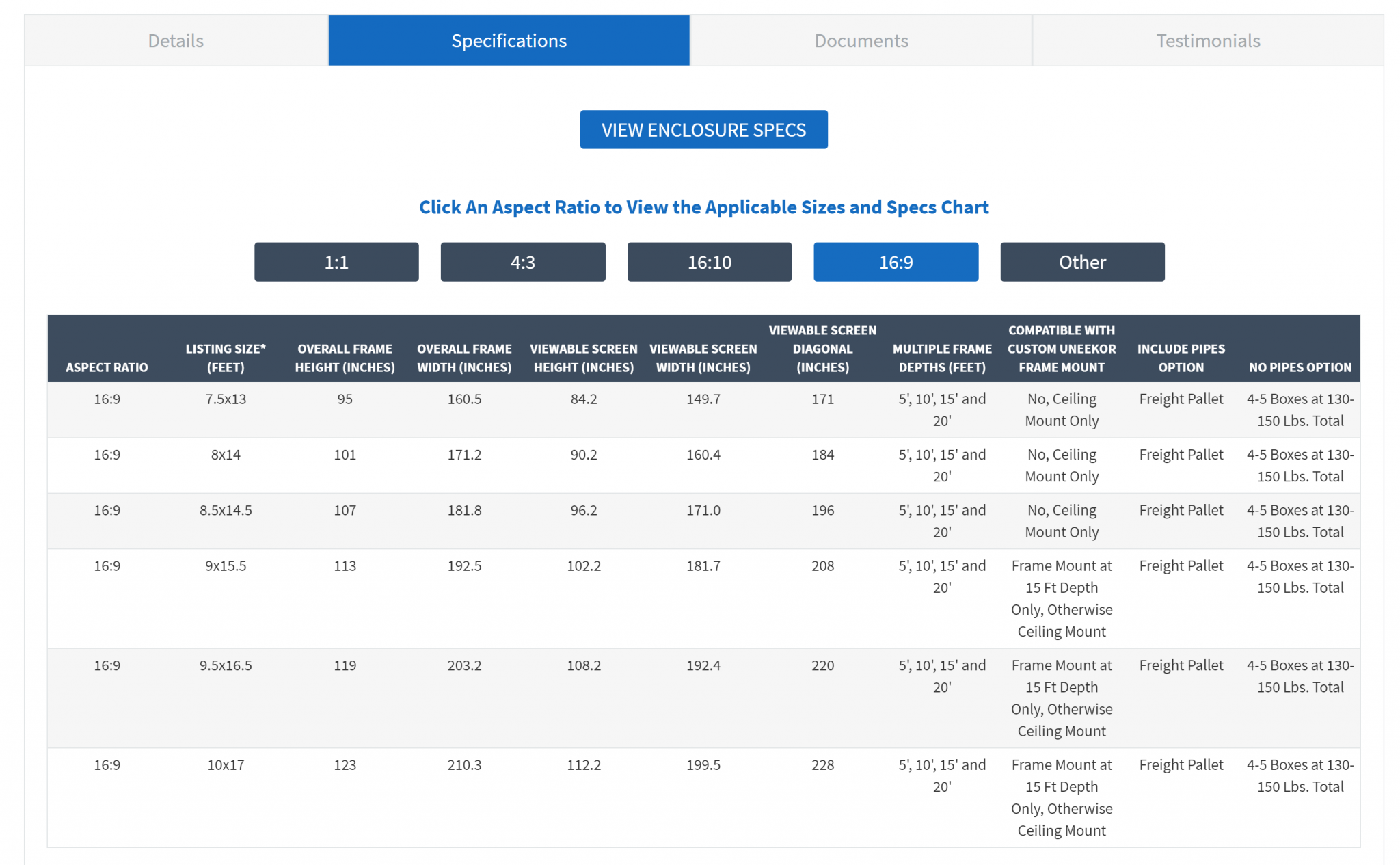Image resolution: width=1400 pixels, height=865 pixels.
Task: Click the 8.5x14.5 listing size cell
Action: pyautogui.click(x=226, y=511)
